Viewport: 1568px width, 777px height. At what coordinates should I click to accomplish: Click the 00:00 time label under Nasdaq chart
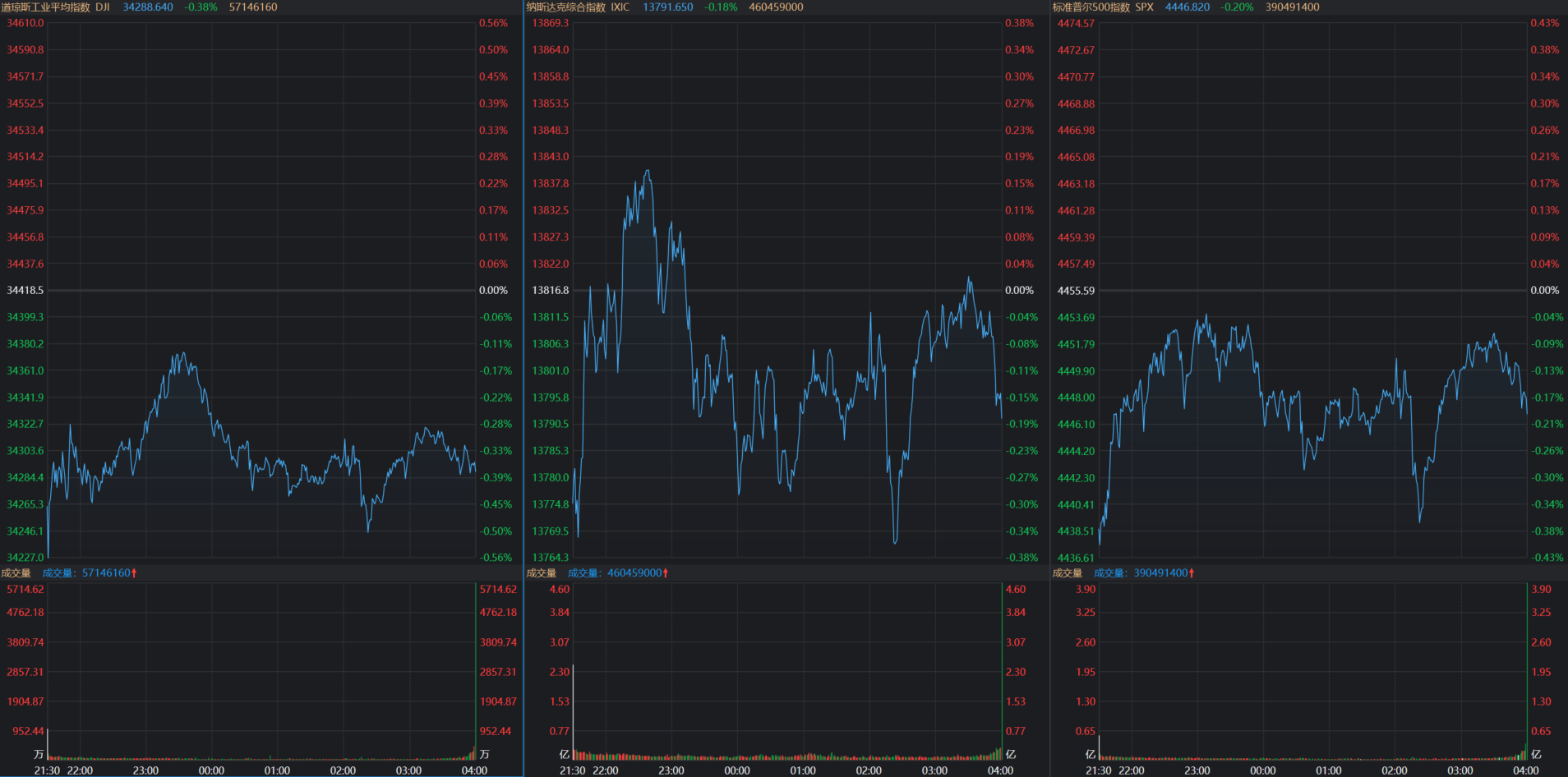pos(737,770)
